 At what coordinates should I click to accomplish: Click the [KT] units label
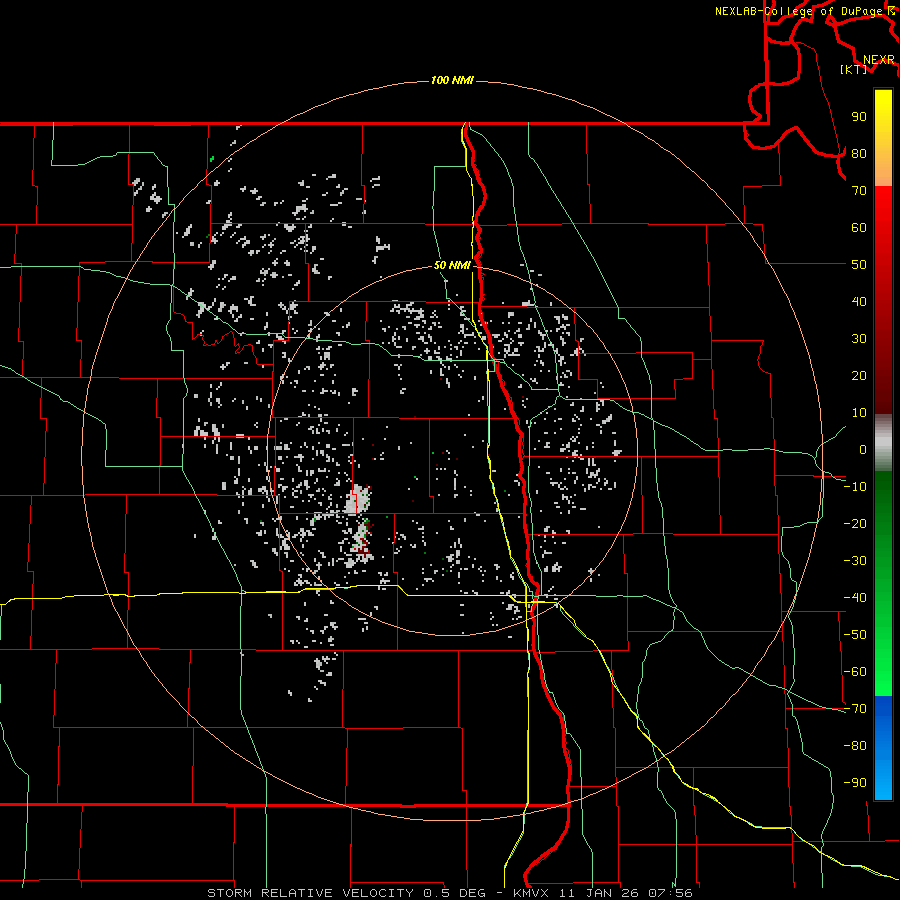coord(854,69)
